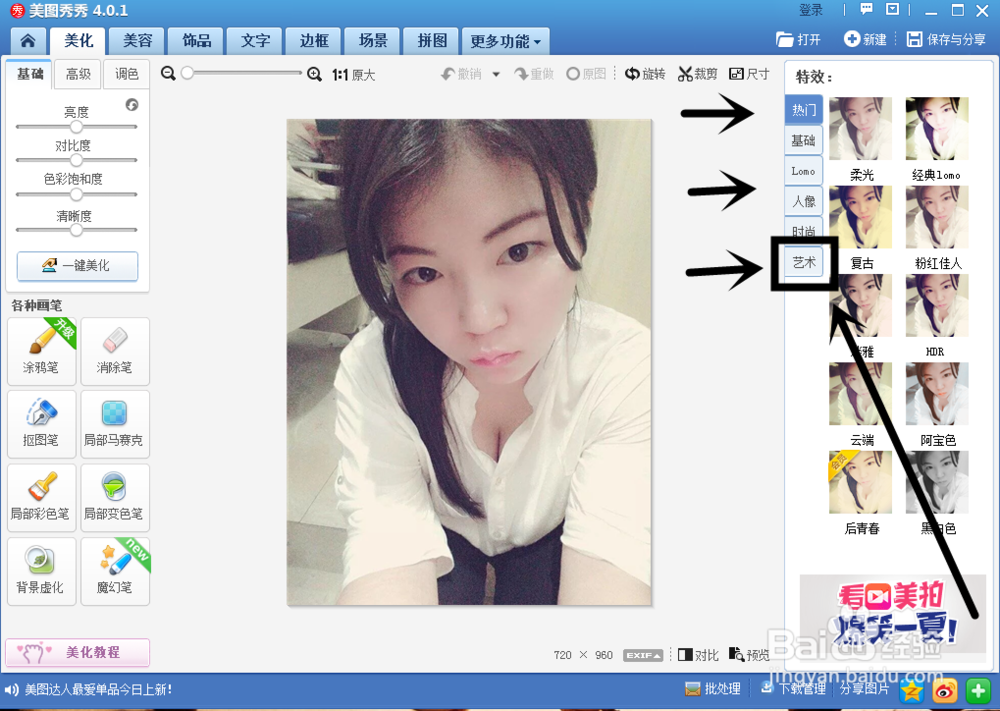
Task: Select the 人像 effects category
Action: pyautogui.click(x=804, y=202)
